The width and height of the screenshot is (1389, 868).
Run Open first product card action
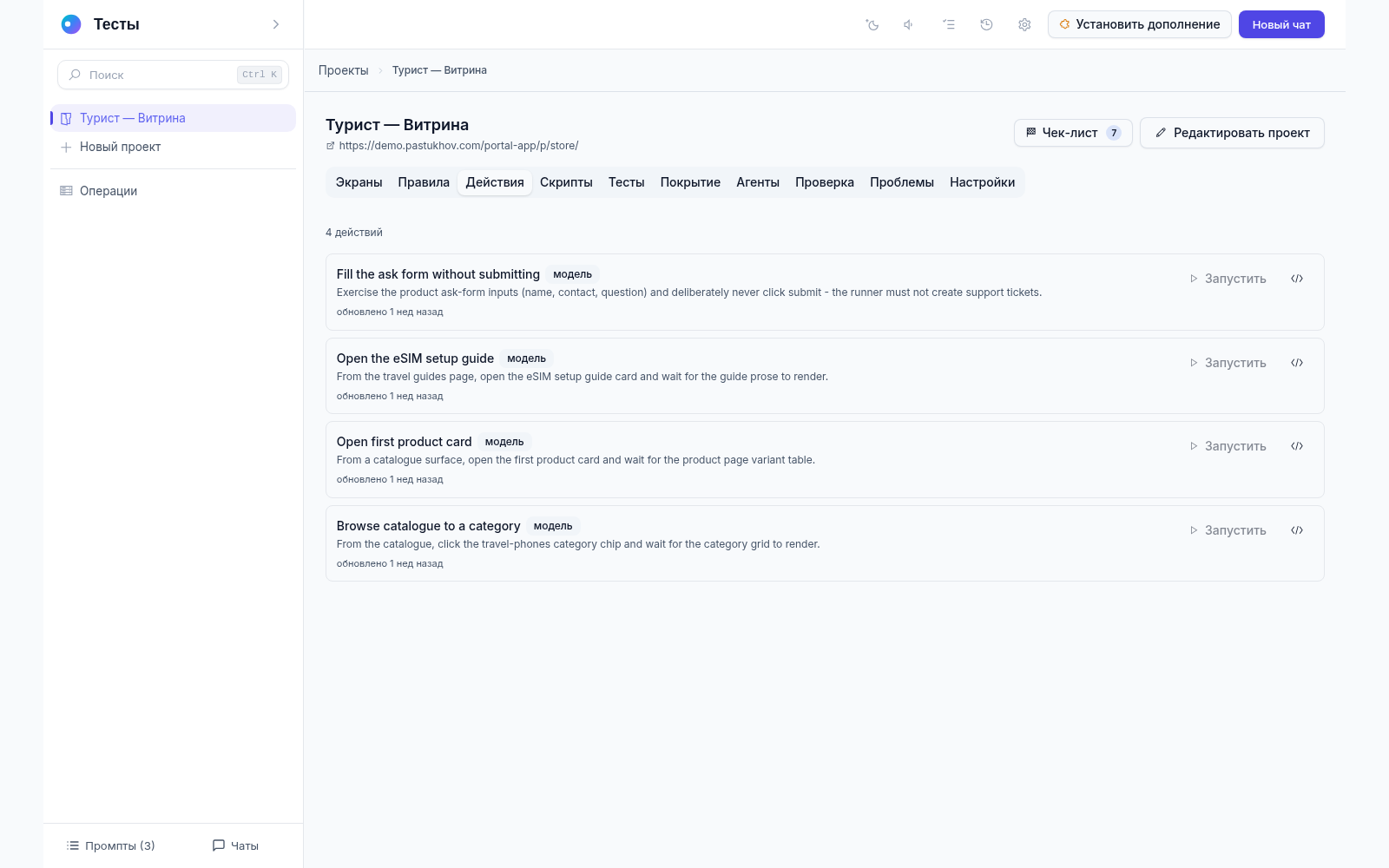tap(1228, 446)
